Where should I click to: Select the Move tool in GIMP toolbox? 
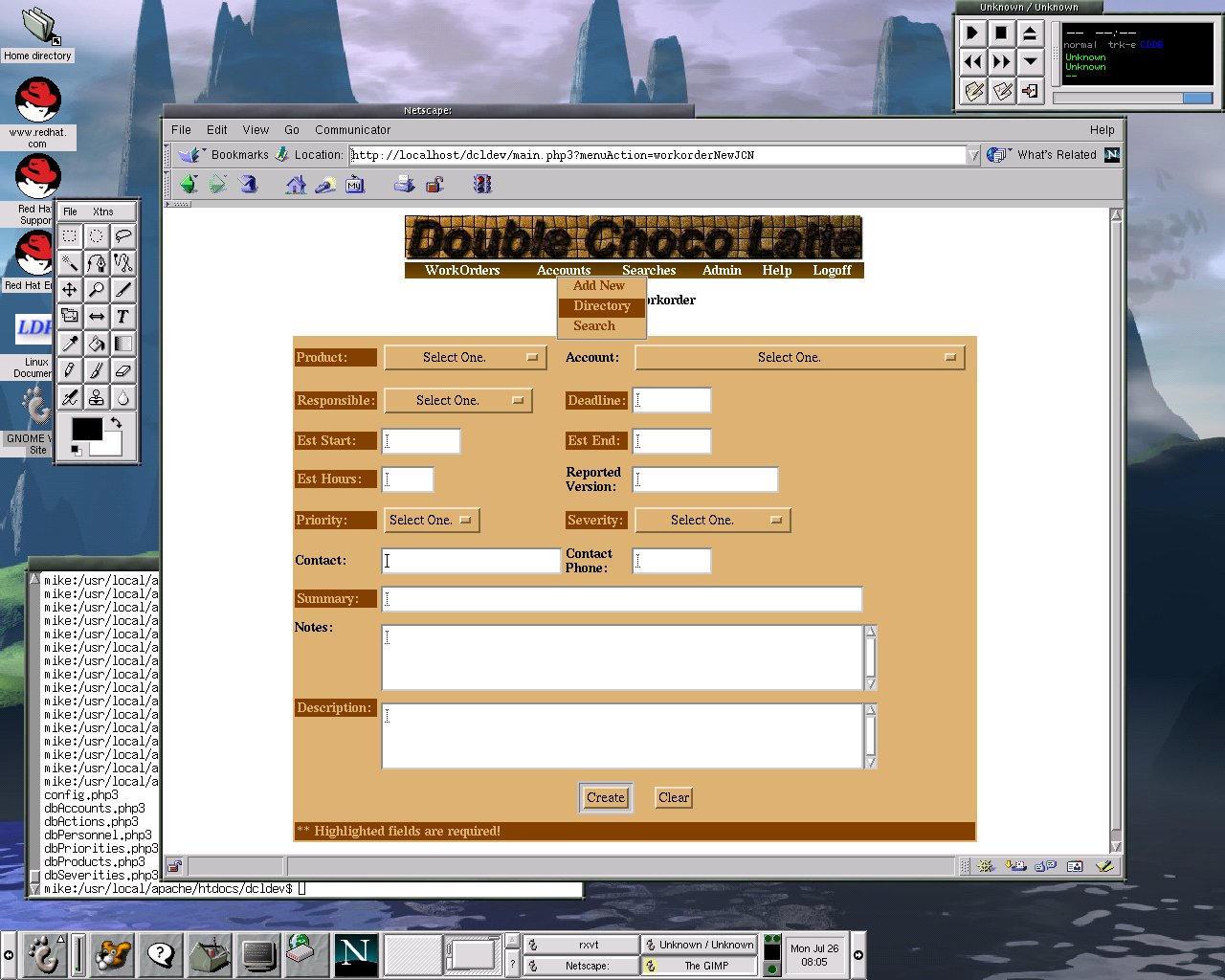70,289
